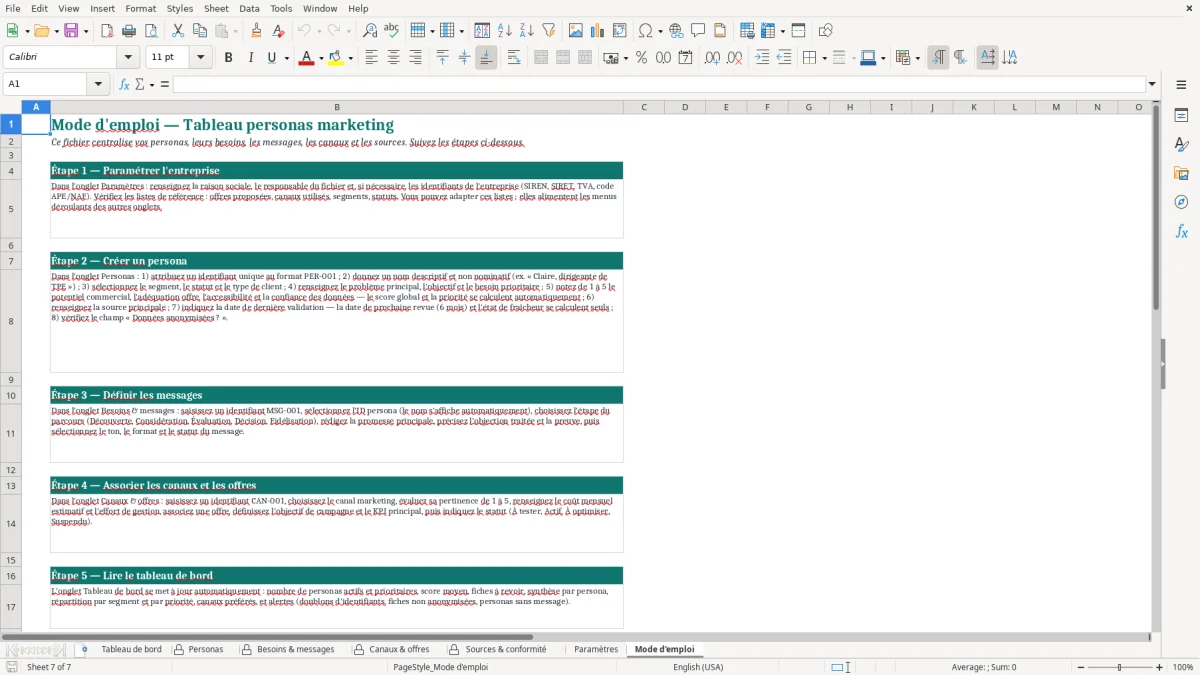
Task: Toggle Left-to-Right text direction
Action: coord(938,58)
